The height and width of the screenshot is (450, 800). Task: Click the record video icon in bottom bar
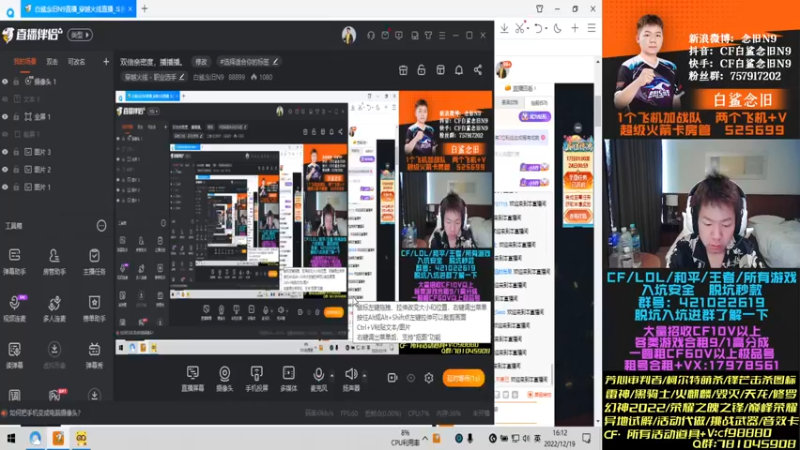(x=392, y=378)
